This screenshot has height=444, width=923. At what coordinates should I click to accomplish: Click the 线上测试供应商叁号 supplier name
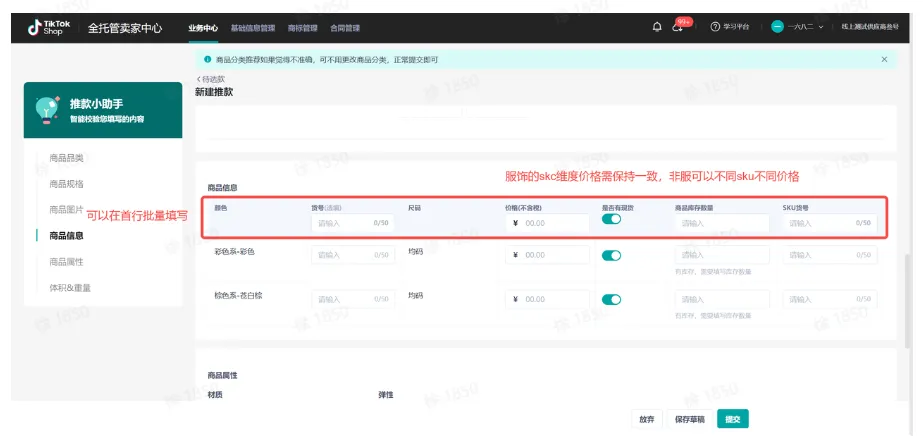coord(870,27)
